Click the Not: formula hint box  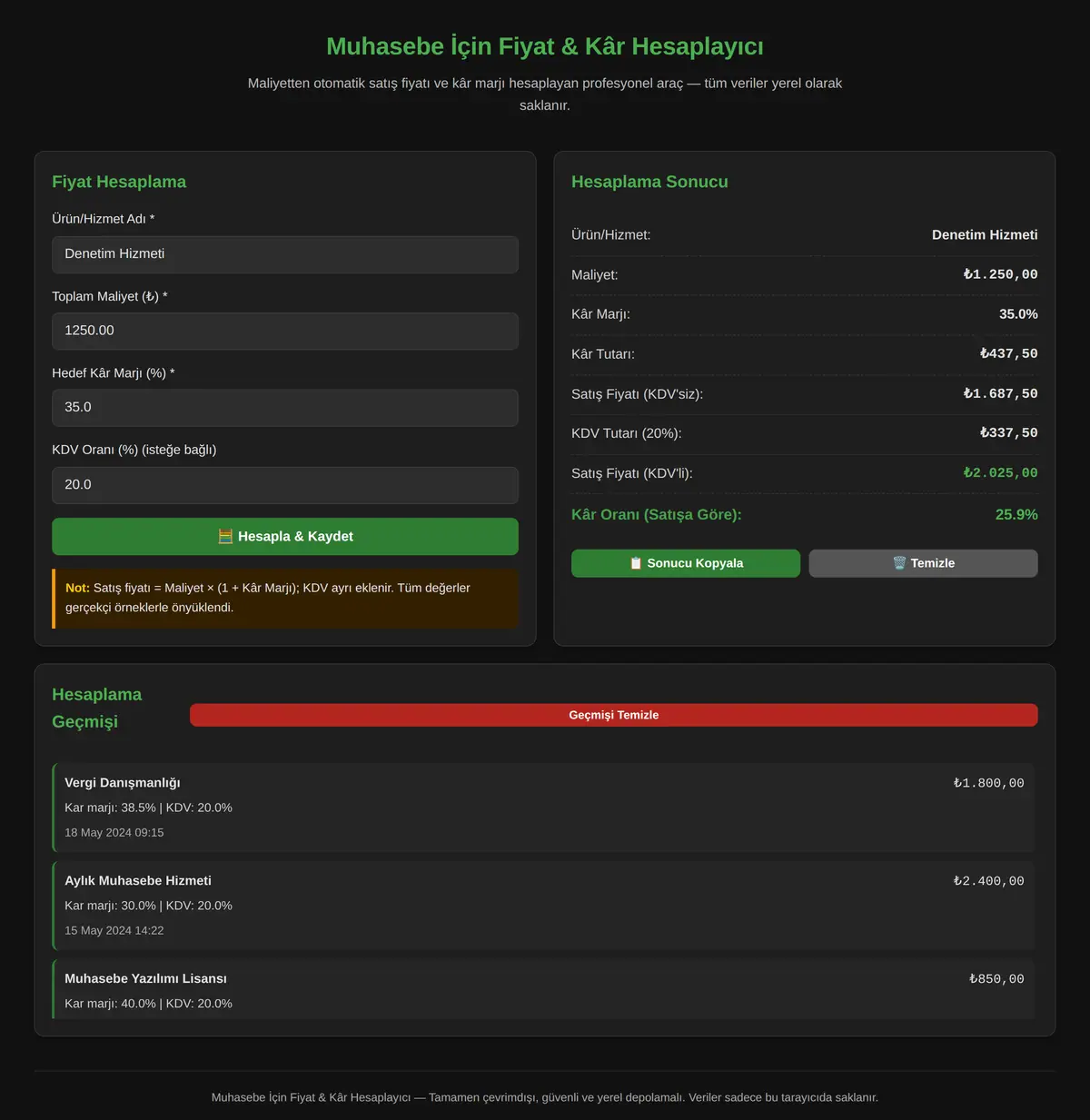click(x=285, y=599)
